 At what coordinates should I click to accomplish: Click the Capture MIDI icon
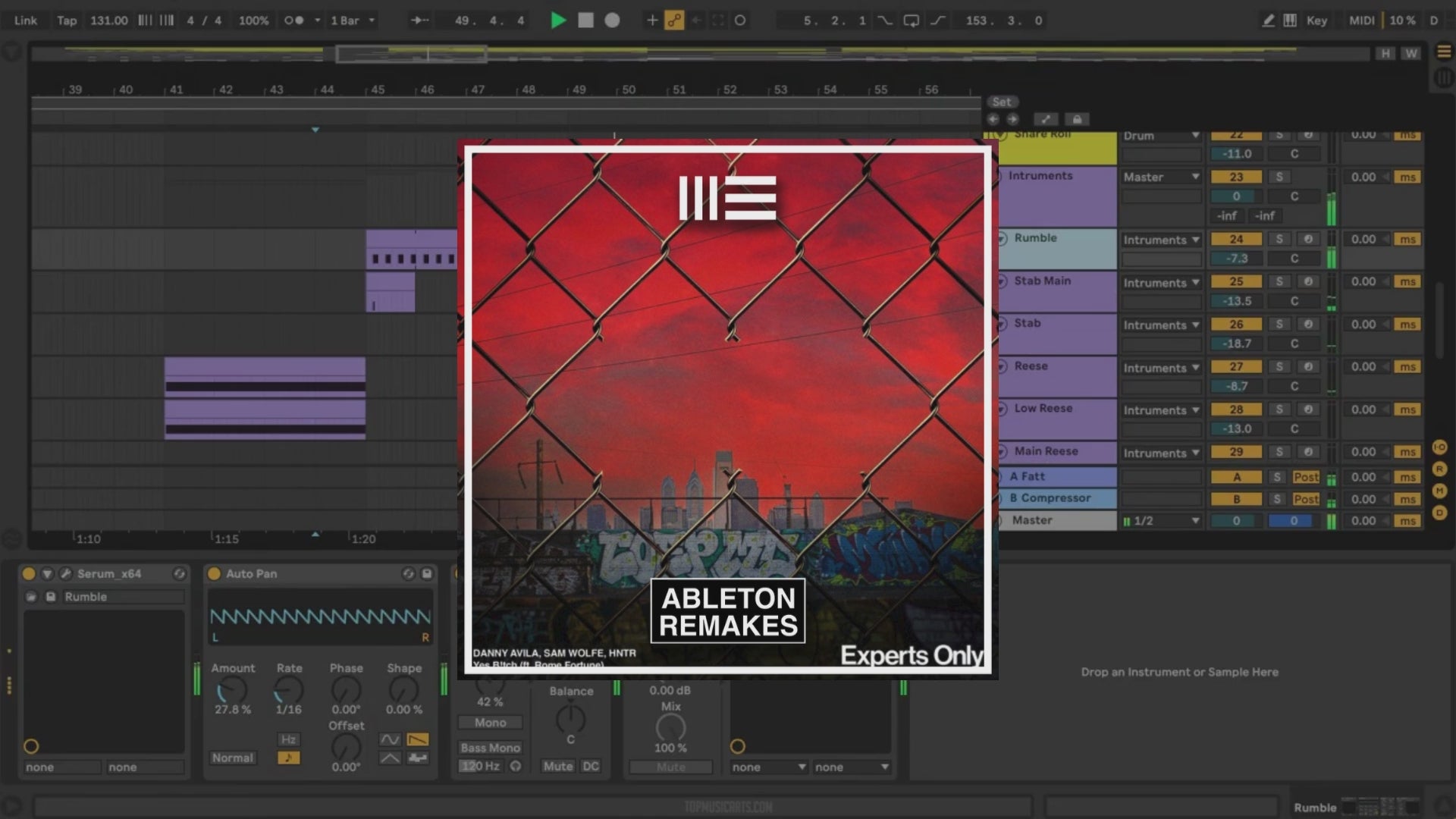point(717,20)
